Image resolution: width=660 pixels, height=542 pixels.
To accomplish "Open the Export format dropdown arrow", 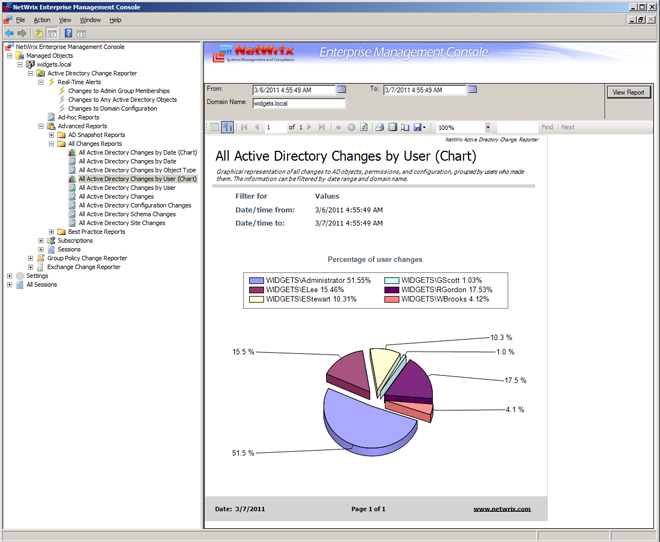I will [x=424, y=128].
